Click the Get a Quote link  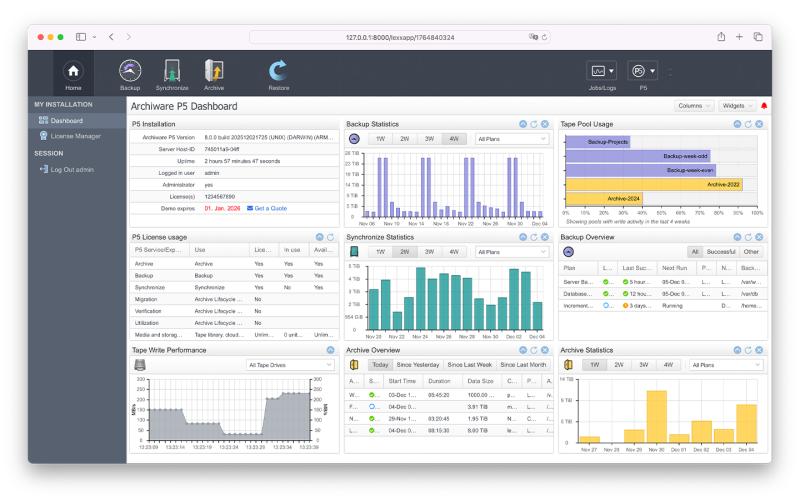tap(266, 208)
